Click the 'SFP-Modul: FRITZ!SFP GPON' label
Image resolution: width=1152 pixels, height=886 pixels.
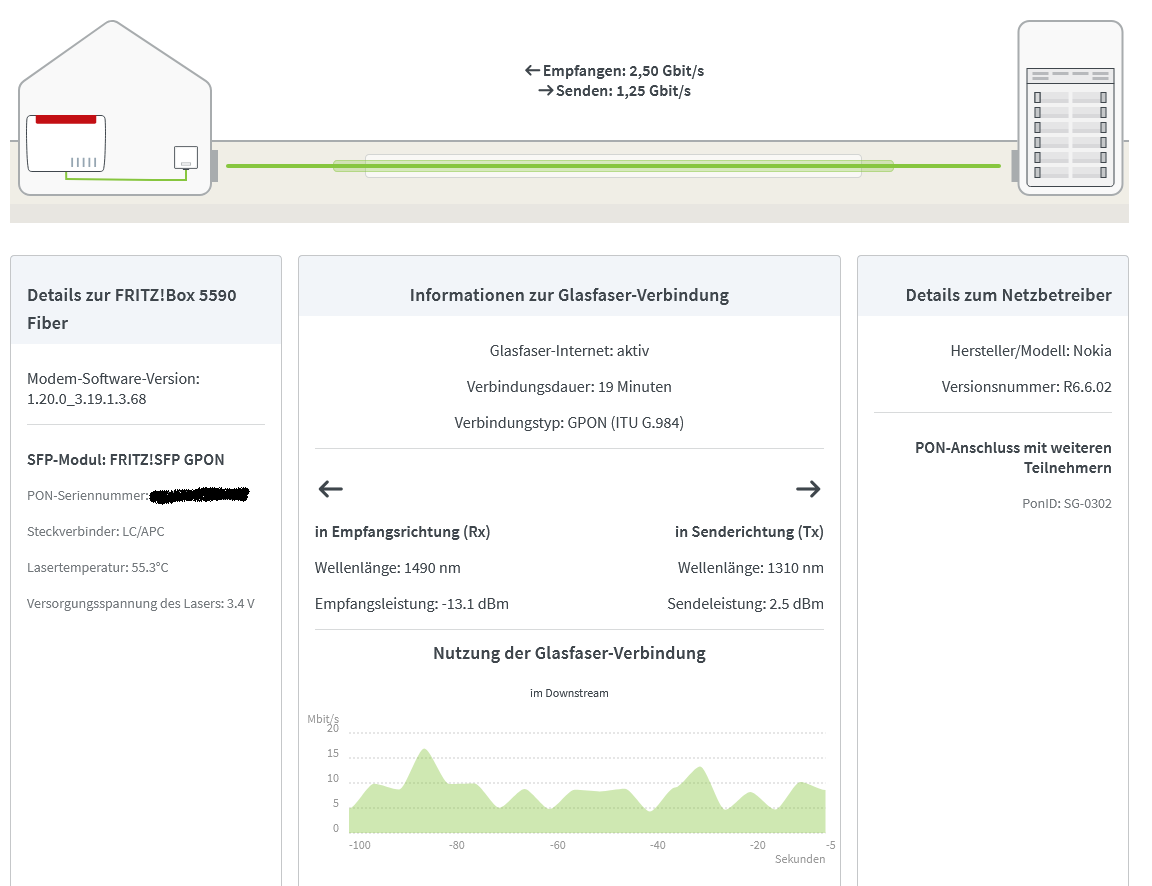126,460
